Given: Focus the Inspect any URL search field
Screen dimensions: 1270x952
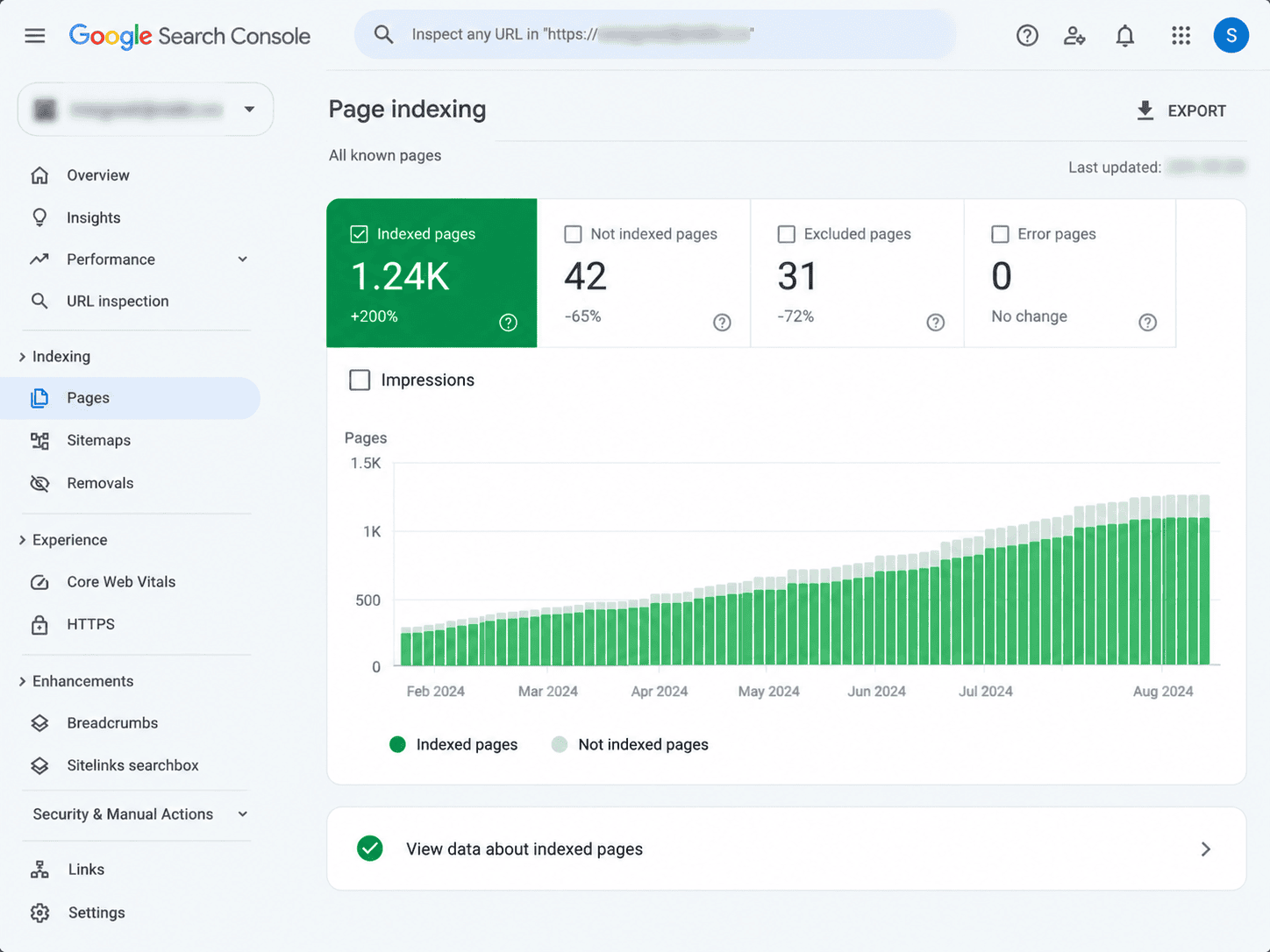Looking at the screenshot, I should point(655,34).
